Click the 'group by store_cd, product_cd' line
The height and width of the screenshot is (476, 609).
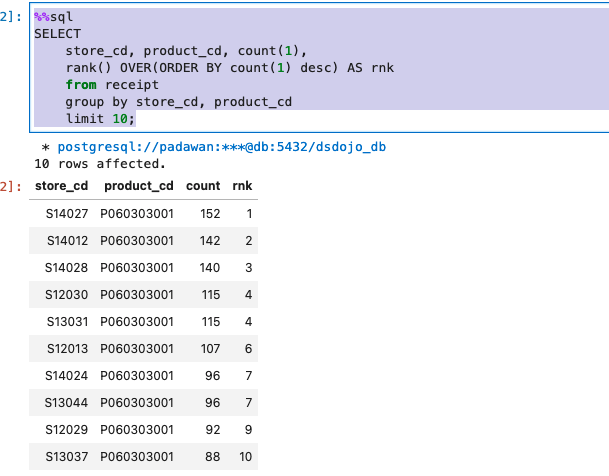[179, 102]
